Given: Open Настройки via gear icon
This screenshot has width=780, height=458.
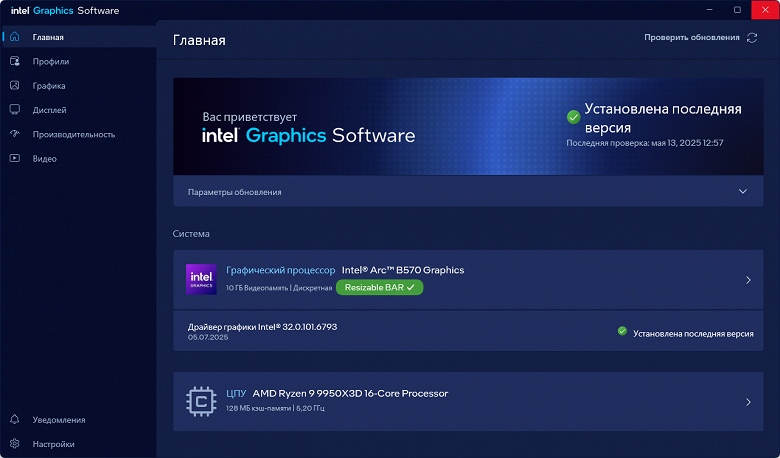Looking at the screenshot, I should click(14, 444).
